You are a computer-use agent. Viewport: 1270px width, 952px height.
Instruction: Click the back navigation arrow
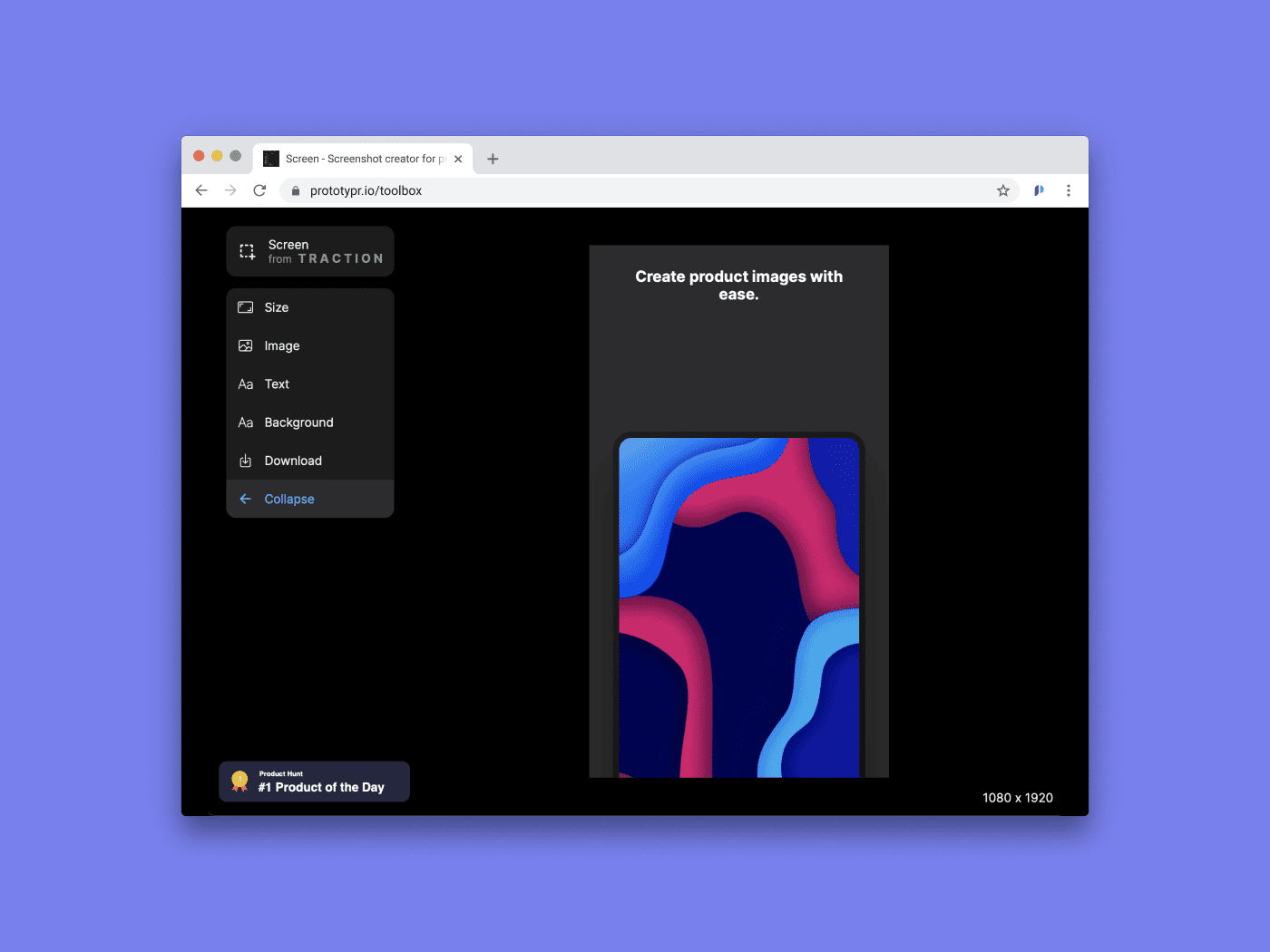(201, 190)
